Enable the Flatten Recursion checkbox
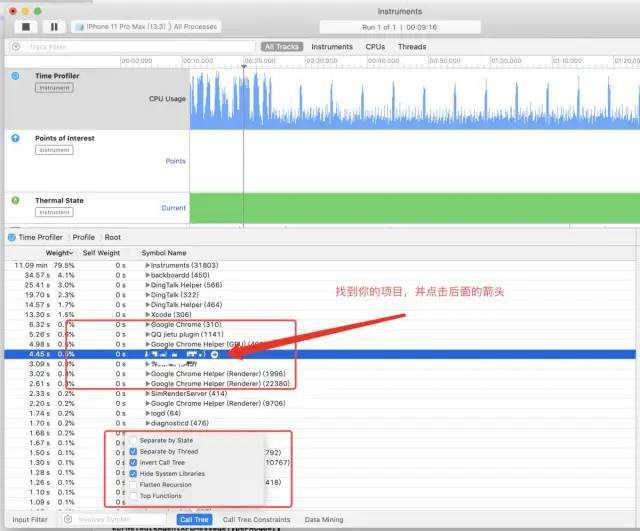 pyautogui.click(x=133, y=484)
